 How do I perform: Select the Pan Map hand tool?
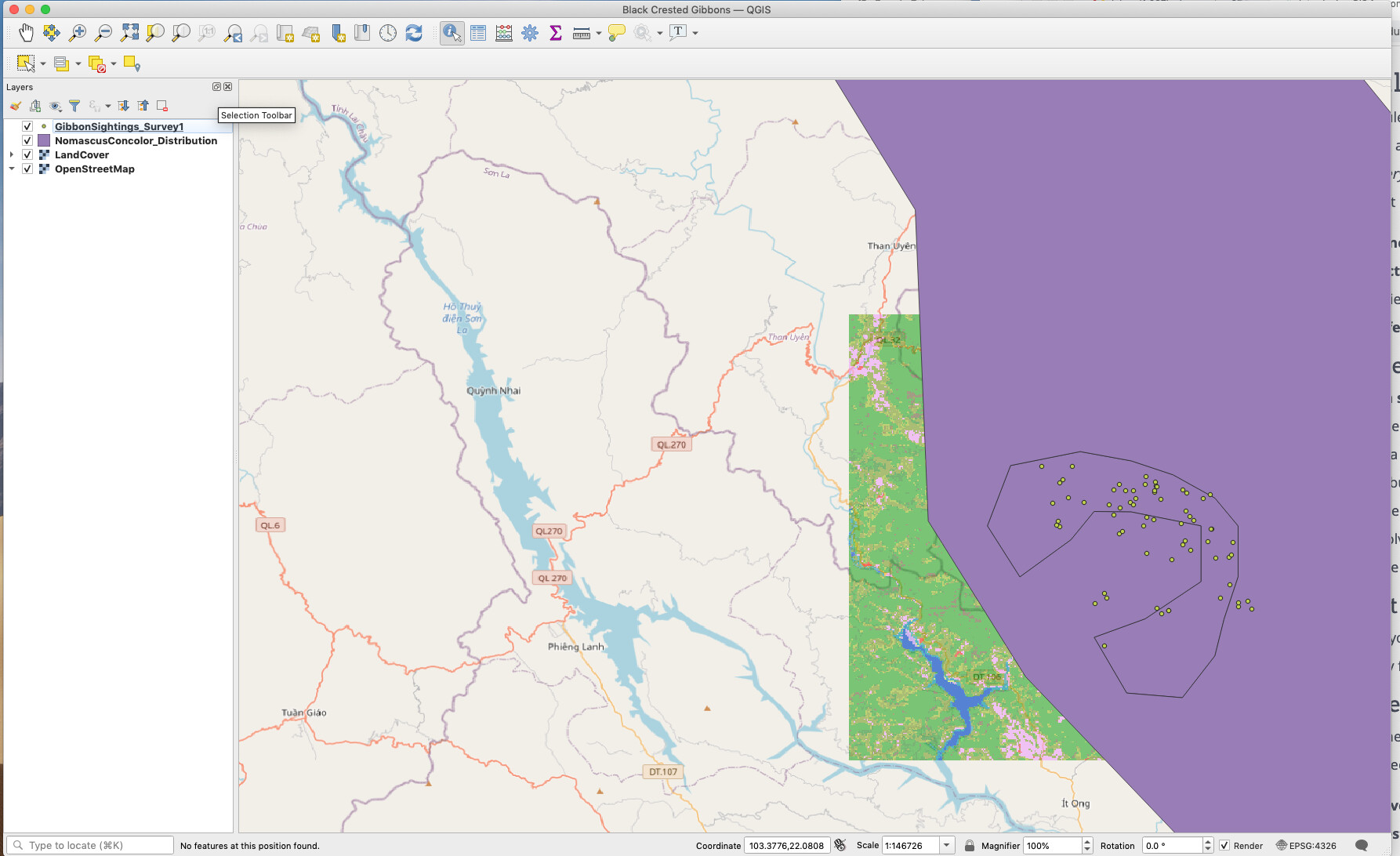pyautogui.click(x=26, y=33)
